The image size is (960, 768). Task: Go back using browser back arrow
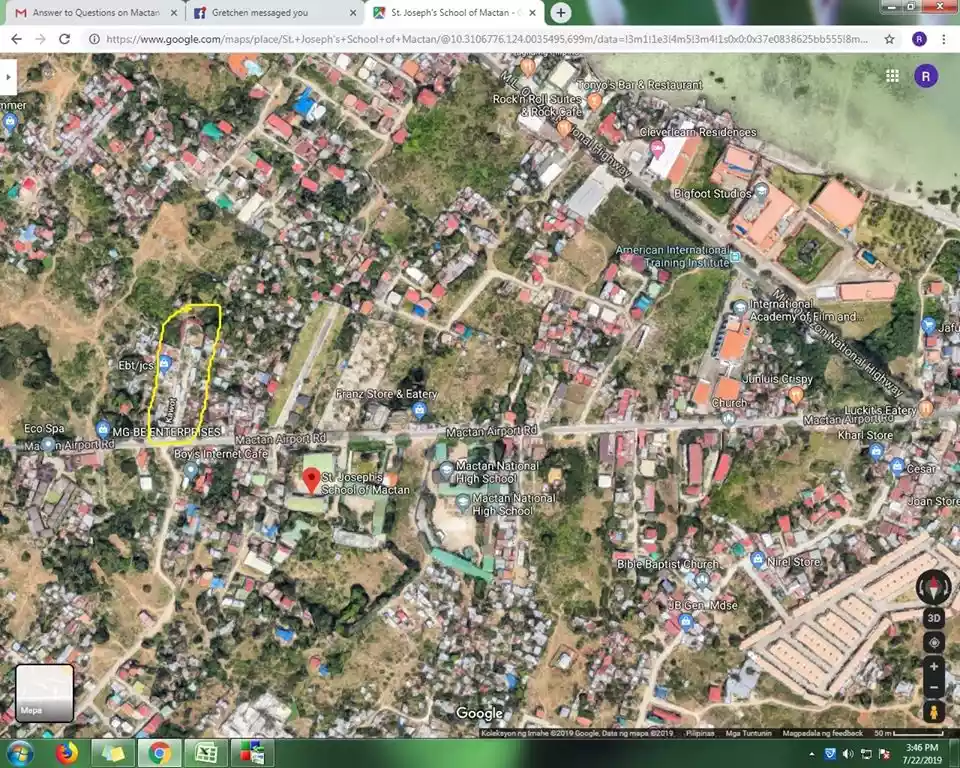pos(17,39)
